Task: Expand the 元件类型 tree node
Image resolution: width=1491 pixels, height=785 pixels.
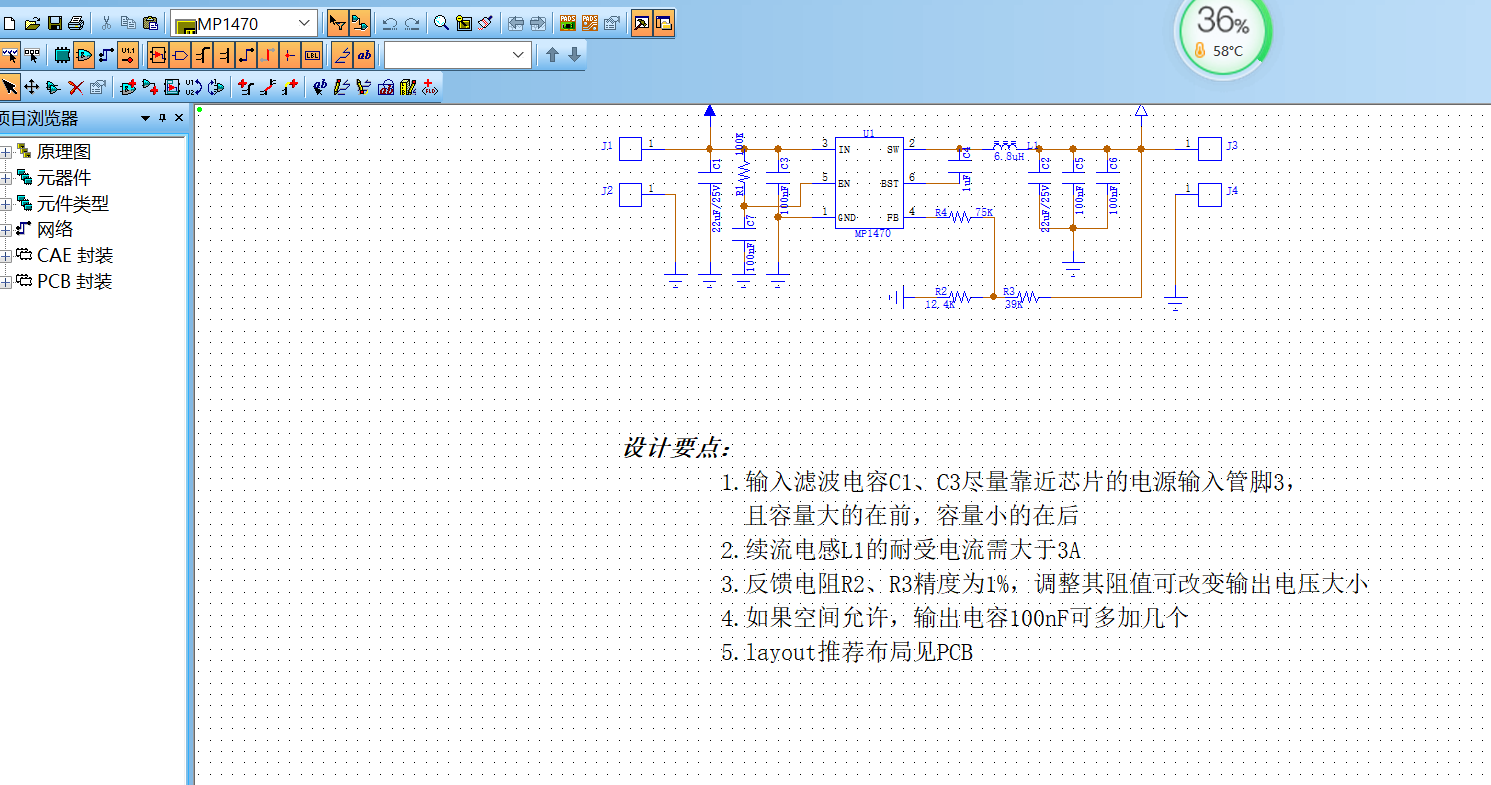Action: [6, 204]
